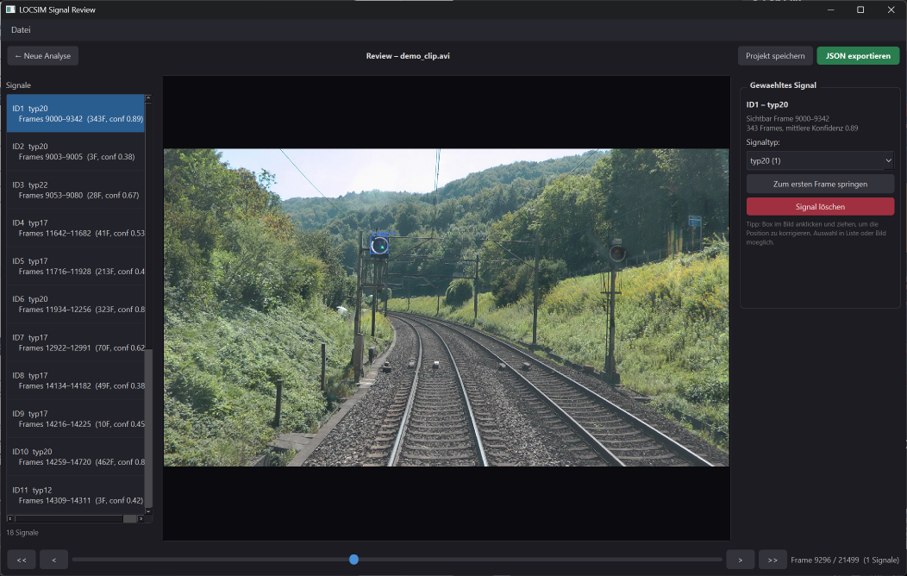This screenshot has width=907, height=576.
Task: Click the signal list vertical scrollbar
Action: click(x=149, y=428)
